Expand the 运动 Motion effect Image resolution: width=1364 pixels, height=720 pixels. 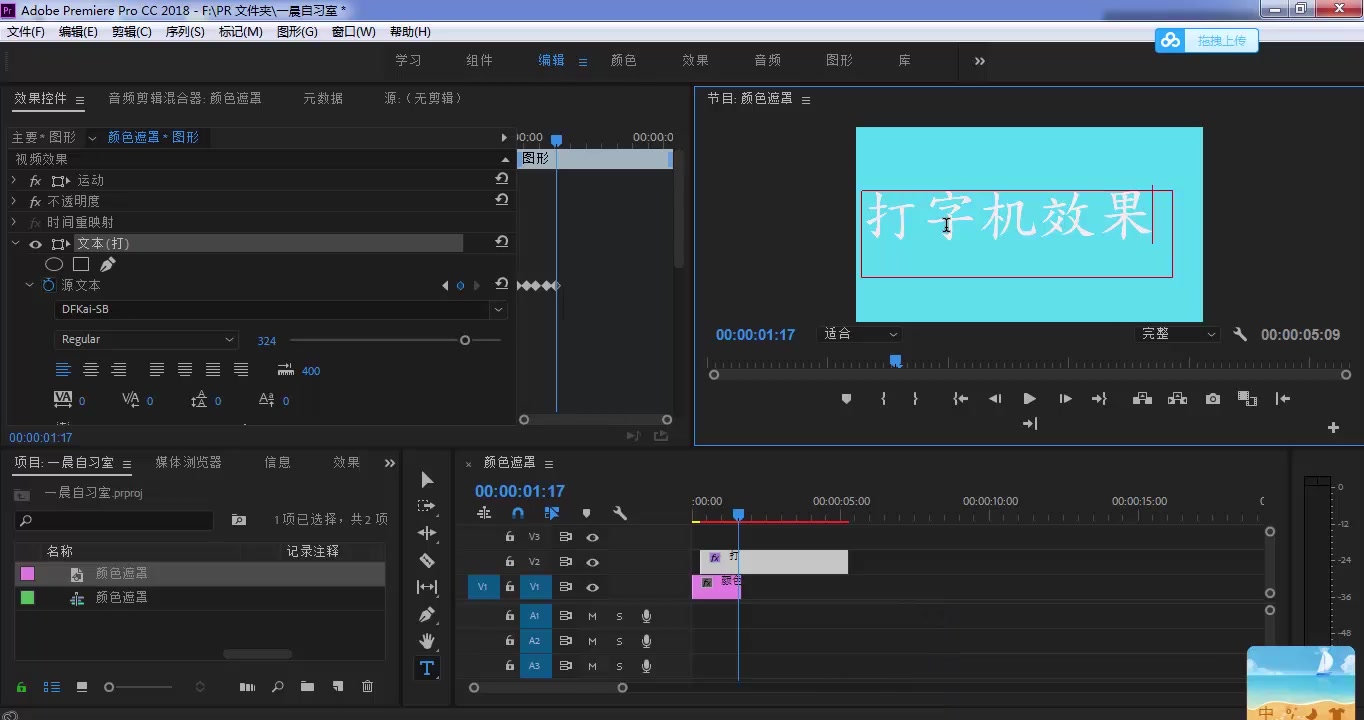click(x=14, y=180)
